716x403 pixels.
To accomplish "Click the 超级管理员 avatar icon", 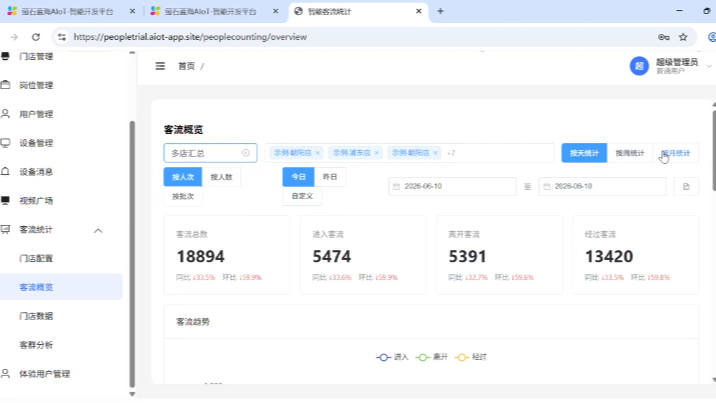I will (639, 66).
